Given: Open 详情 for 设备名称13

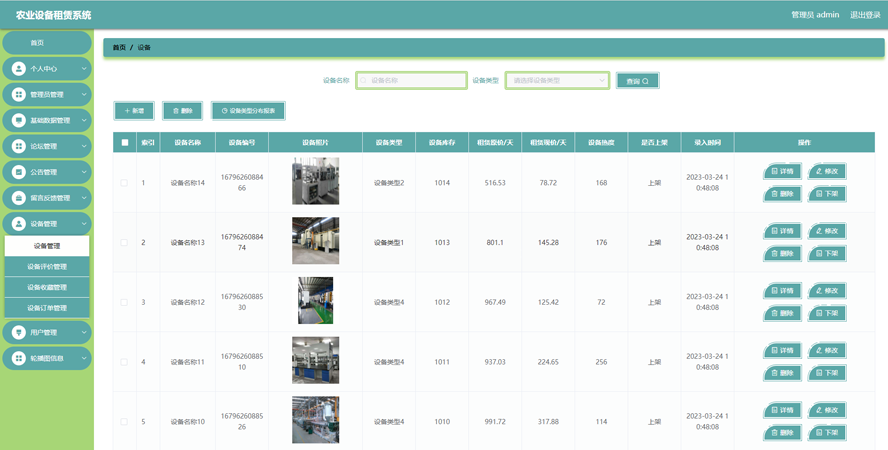Looking at the screenshot, I should (x=782, y=231).
